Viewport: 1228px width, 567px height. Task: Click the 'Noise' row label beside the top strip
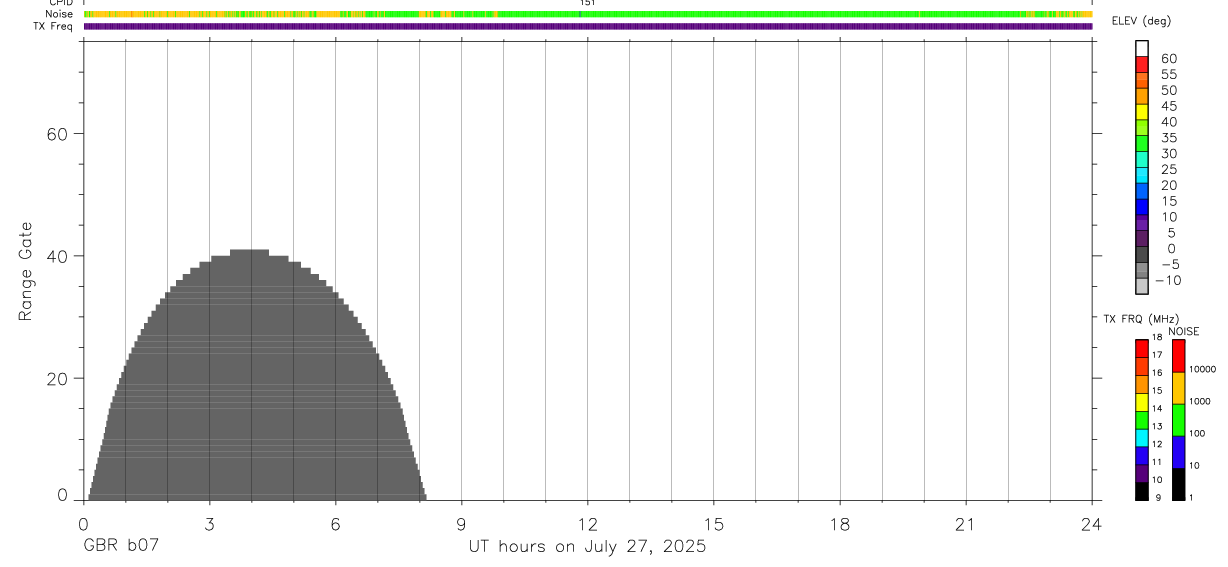tap(60, 14)
